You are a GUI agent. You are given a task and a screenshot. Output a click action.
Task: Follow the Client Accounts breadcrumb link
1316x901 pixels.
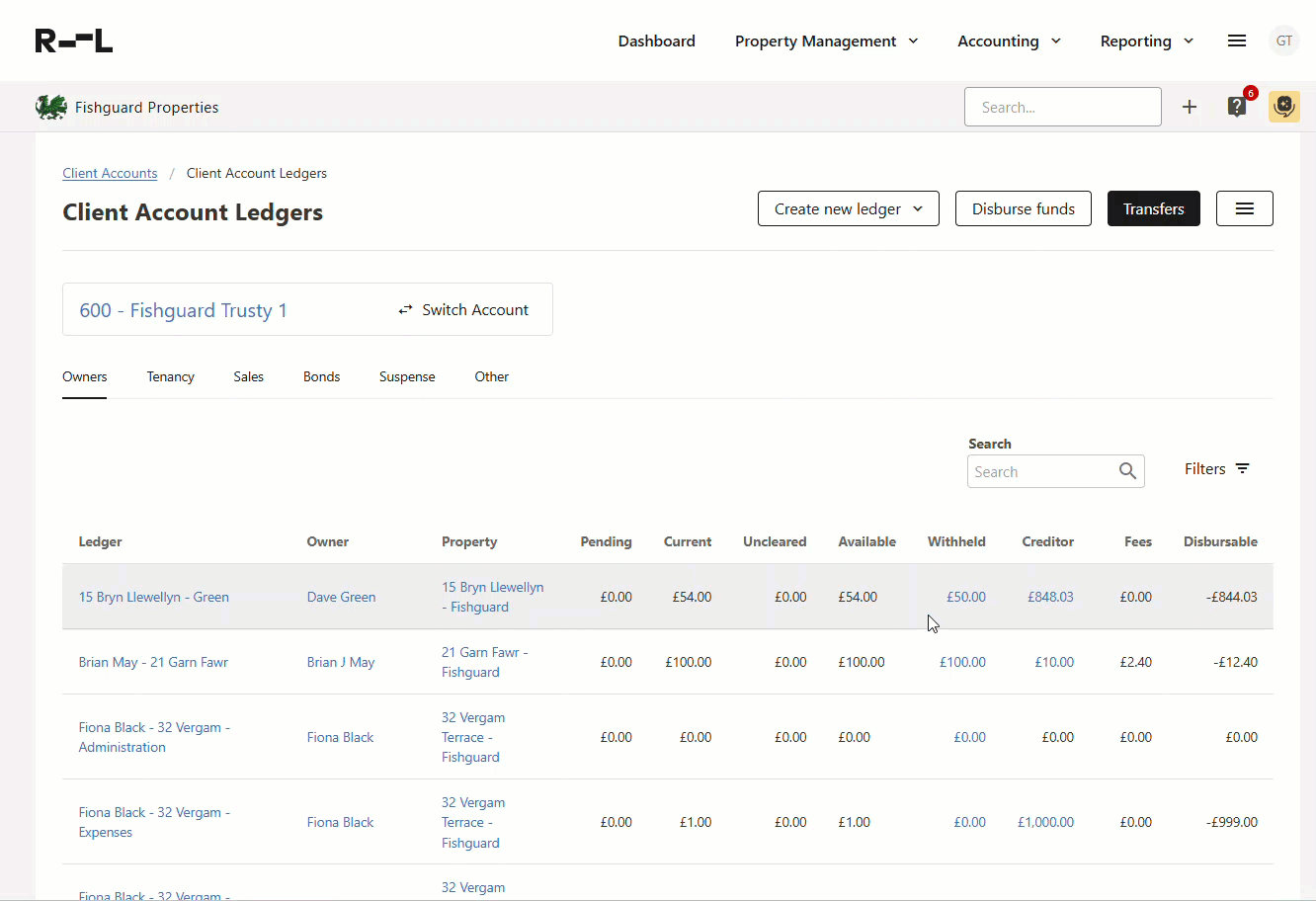click(110, 172)
